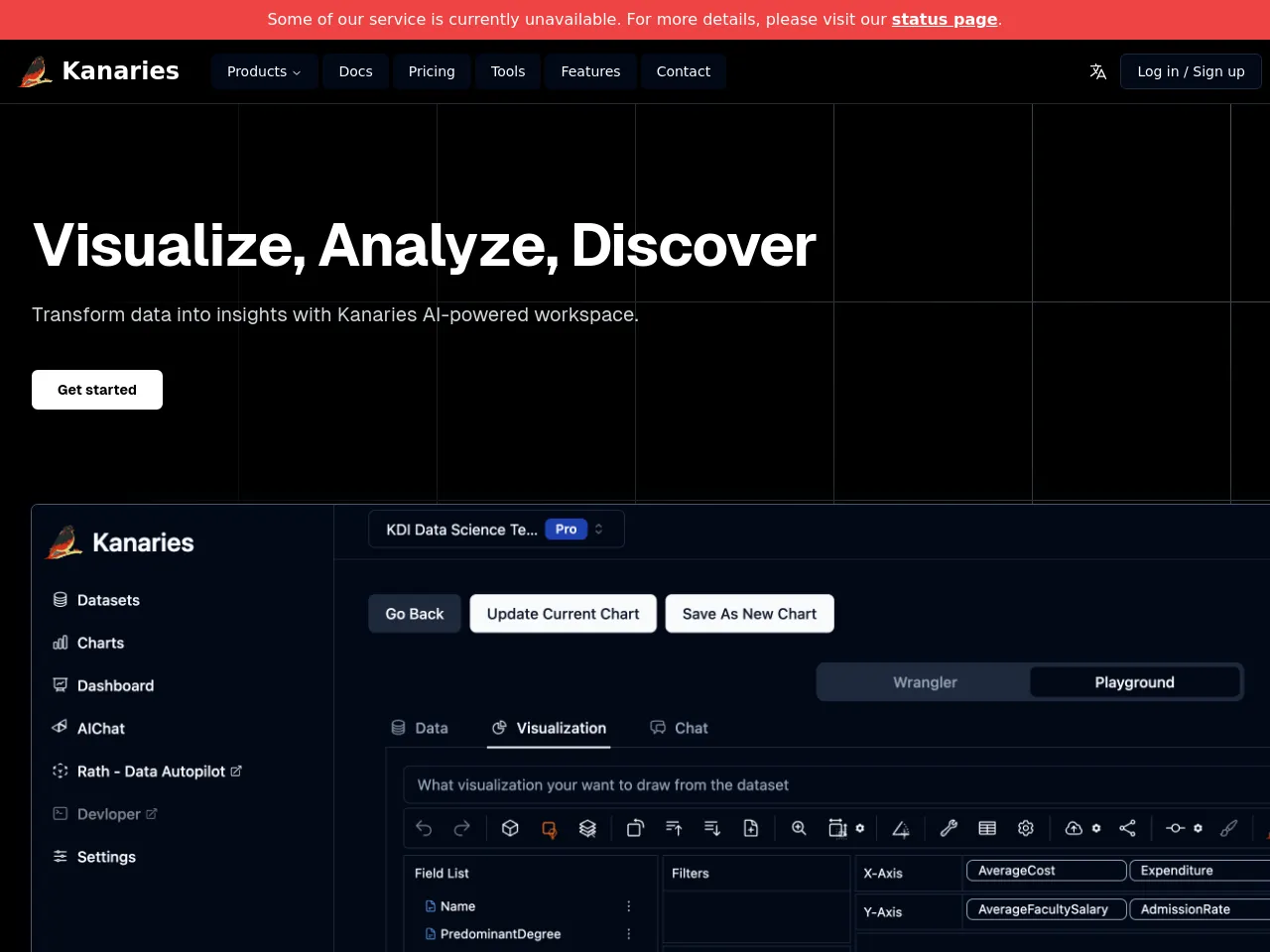1270x952 pixels.
Task: Open the Products dropdown menu
Action: [x=264, y=71]
